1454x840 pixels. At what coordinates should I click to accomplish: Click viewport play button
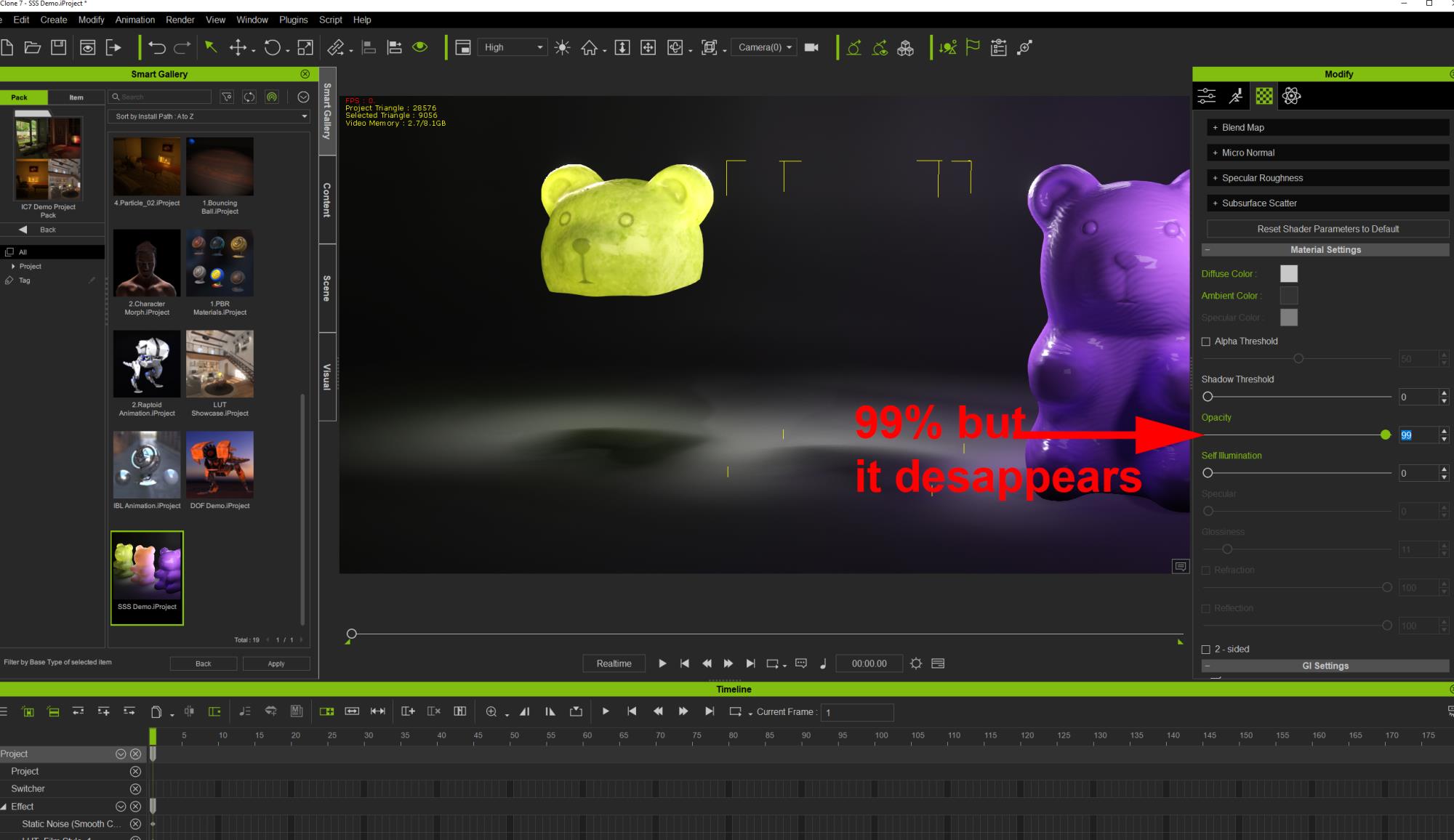[662, 663]
